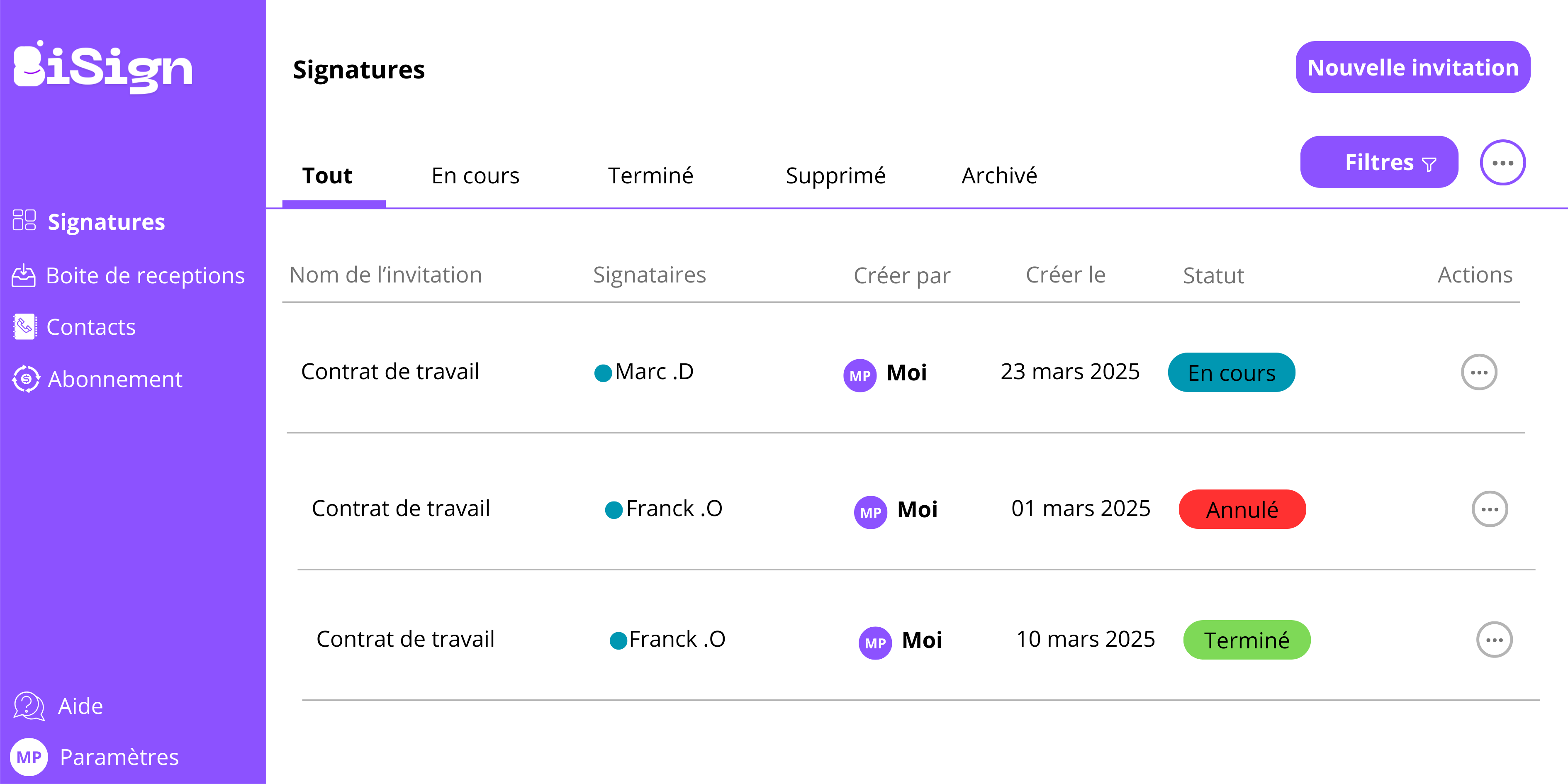Click the Nouvelle invitation button
This screenshot has height=784, width=1568.
[1412, 68]
